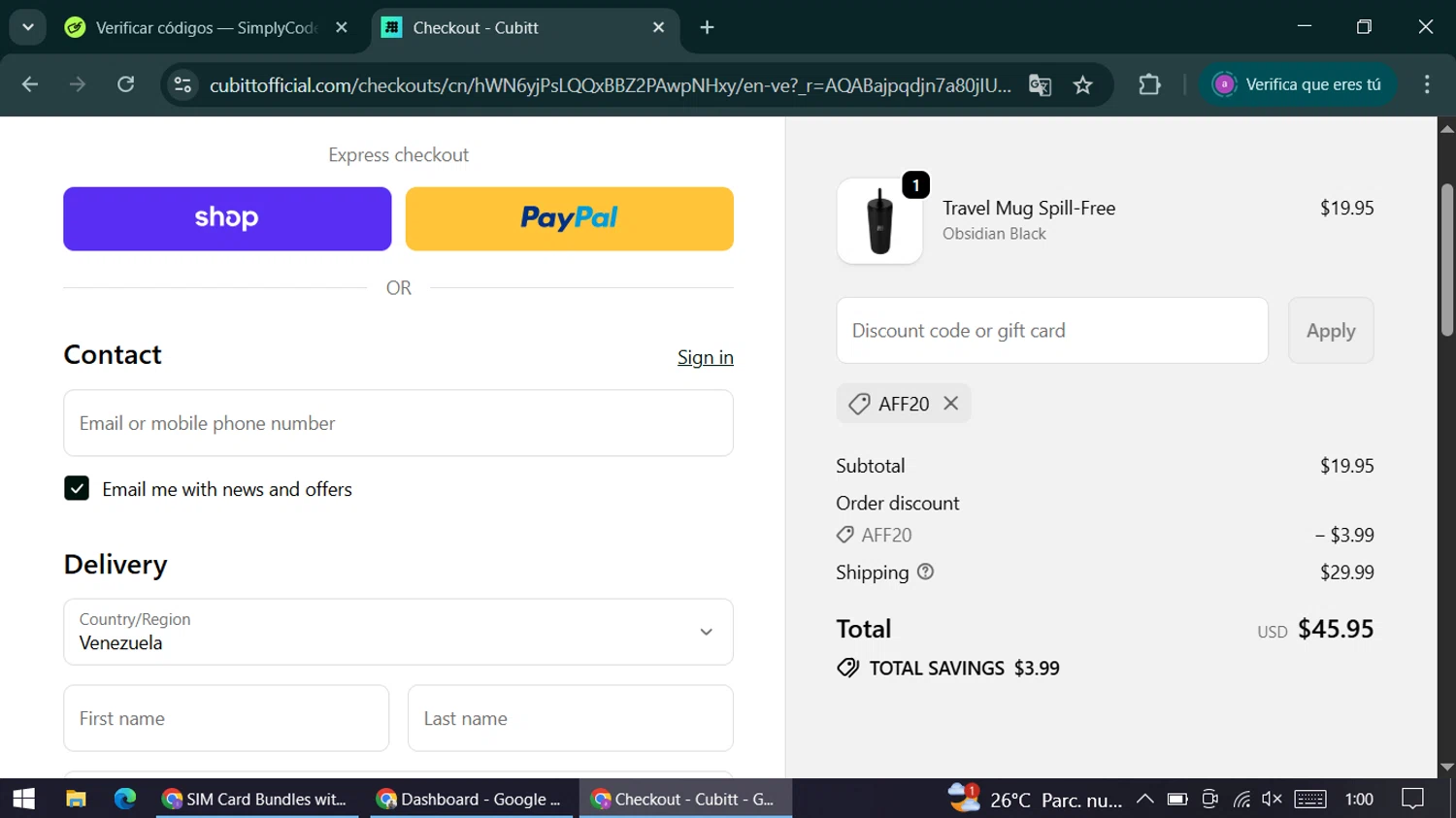Reload the checkout page
Viewport: 1456px width, 818px height.
126,85
